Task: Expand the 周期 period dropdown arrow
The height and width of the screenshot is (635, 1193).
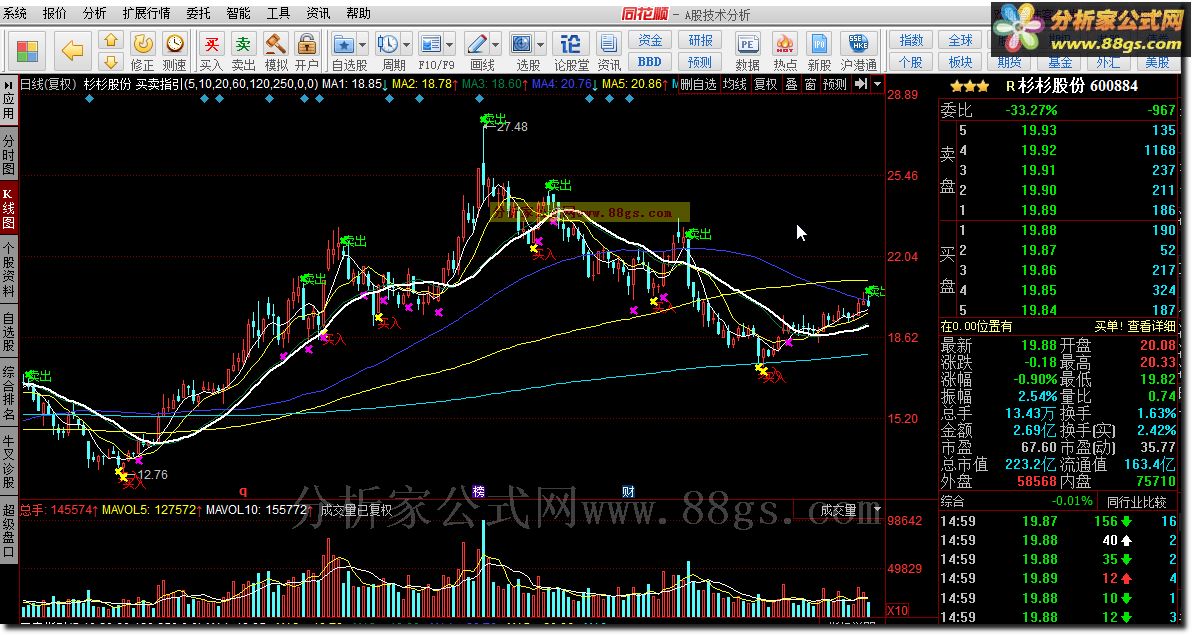Action: tap(407, 45)
